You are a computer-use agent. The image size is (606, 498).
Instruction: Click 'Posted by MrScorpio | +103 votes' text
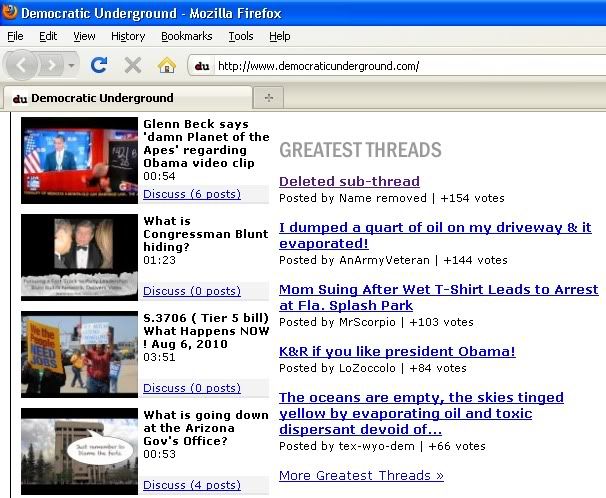(x=376, y=322)
